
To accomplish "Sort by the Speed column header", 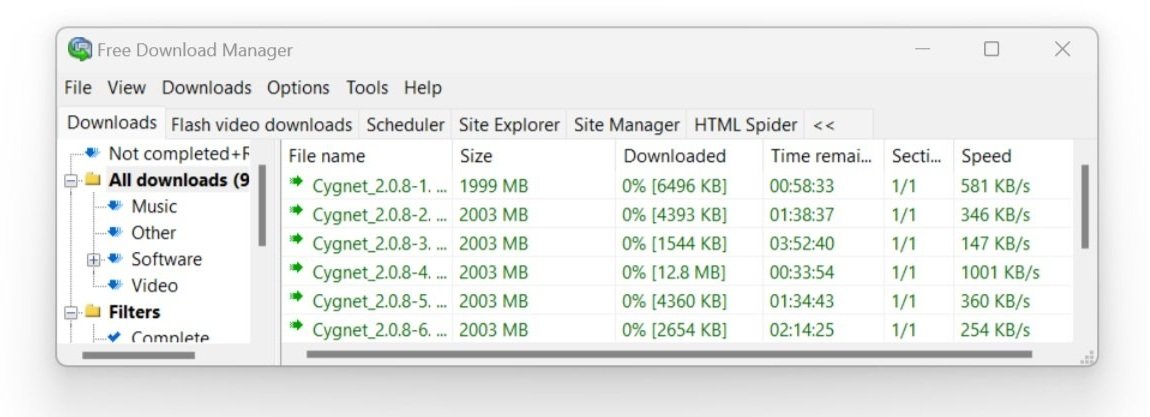I will coord(1014,156).
